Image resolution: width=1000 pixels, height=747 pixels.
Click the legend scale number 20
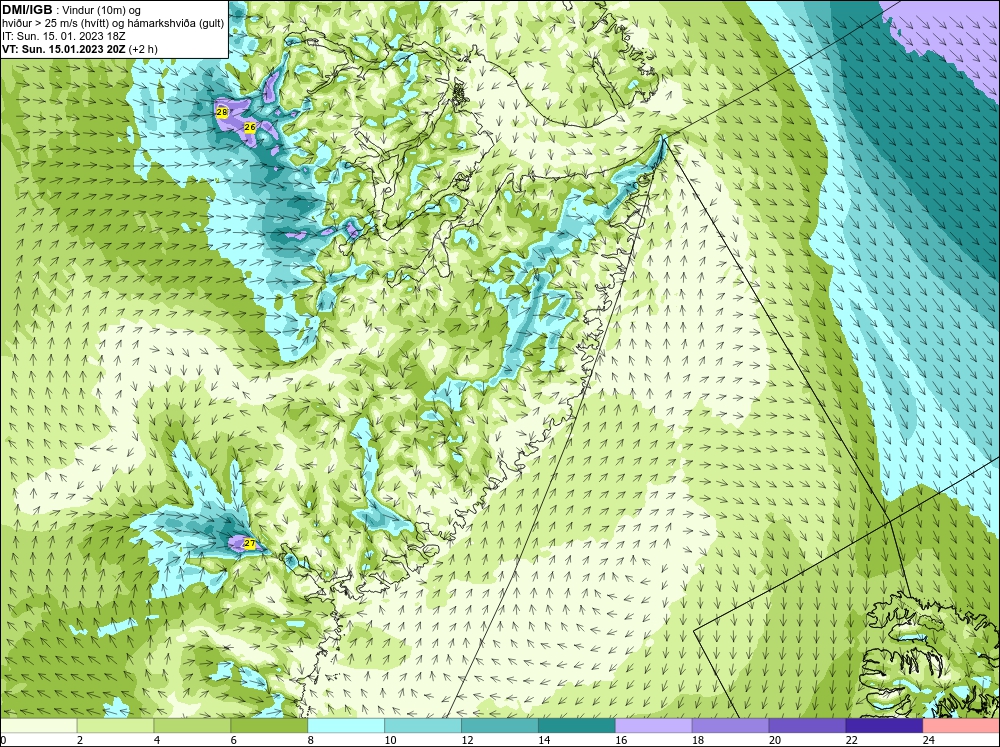[775, 740]
